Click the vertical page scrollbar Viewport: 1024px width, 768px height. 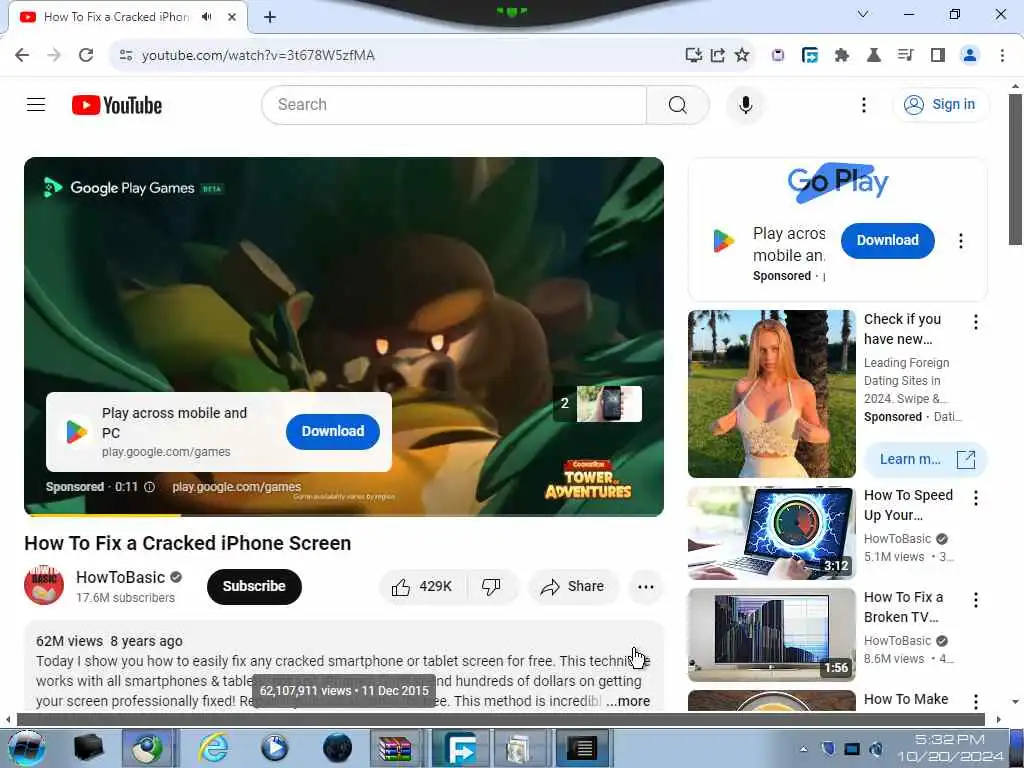(1015, 170)
